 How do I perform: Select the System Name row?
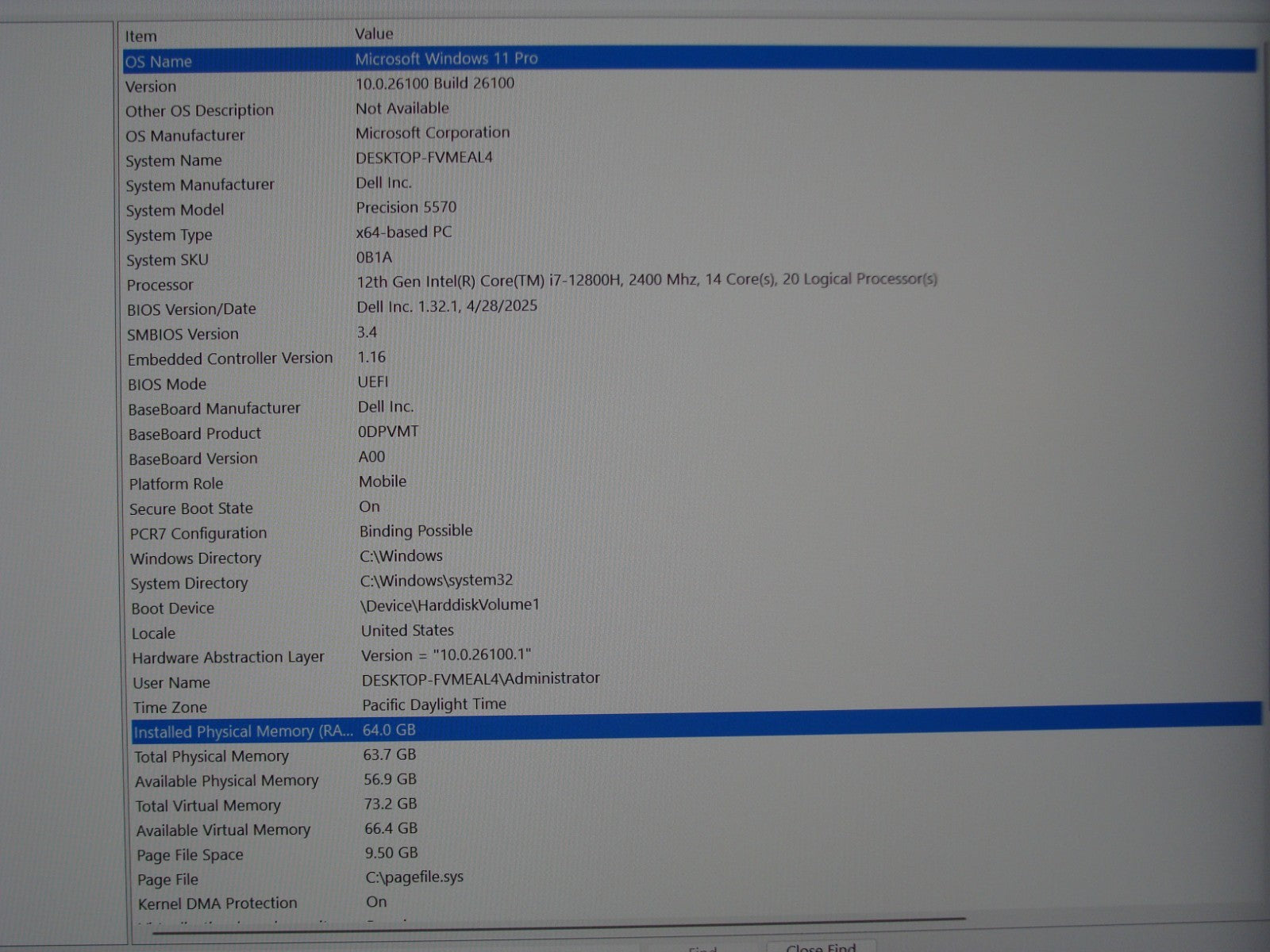pos(174,160)
